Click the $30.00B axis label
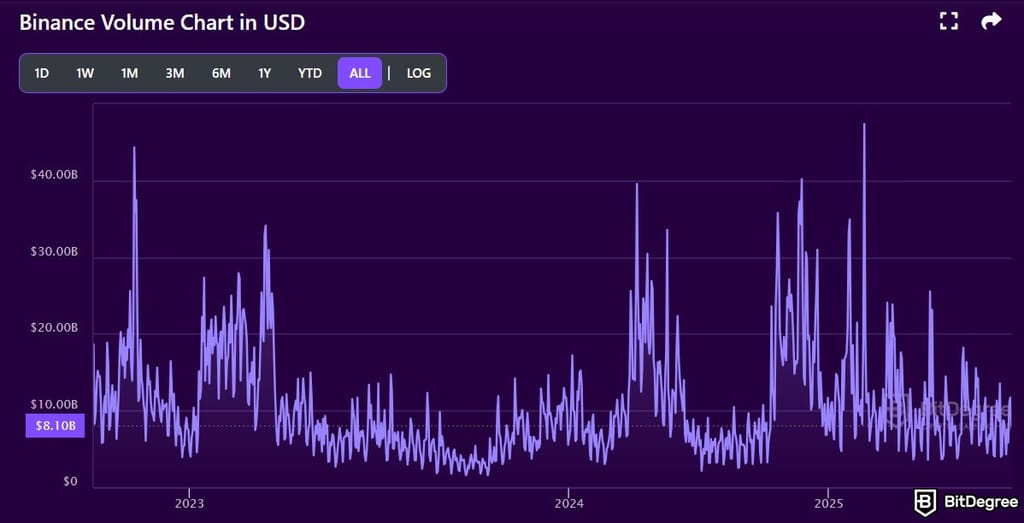The width and height of the screenshot is (1024, 523). point(54,253)
